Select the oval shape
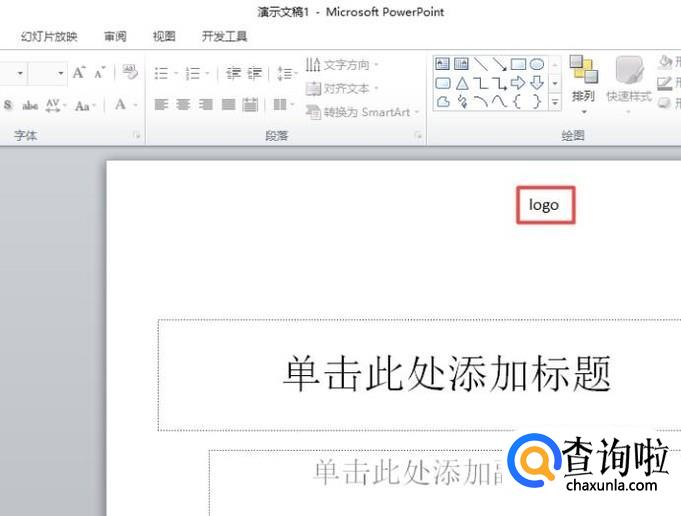Screen dimensions: 681x516 (x=537, y=65)
